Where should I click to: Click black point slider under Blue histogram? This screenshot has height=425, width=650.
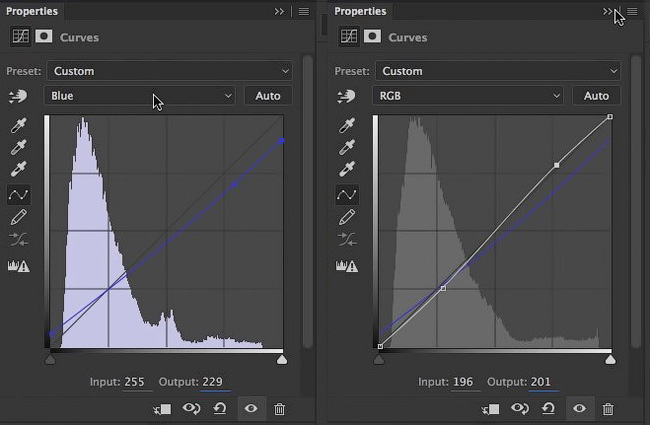coord(50,359)
